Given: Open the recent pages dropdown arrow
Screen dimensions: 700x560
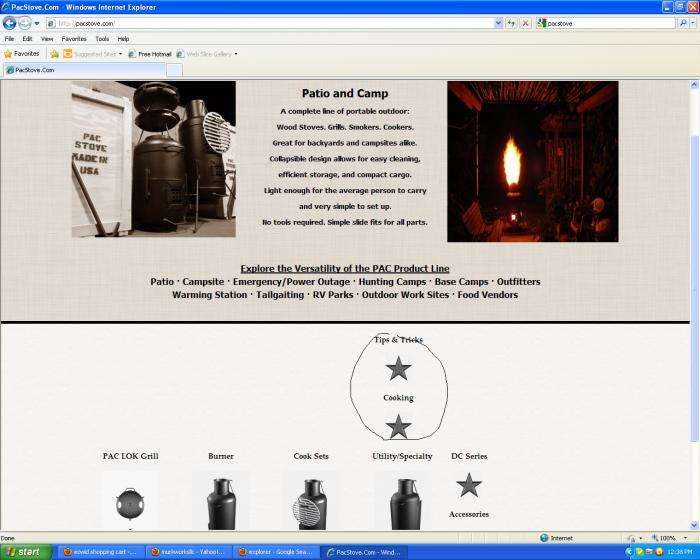Looking at the screenshot, I should (x=37, y=23).
